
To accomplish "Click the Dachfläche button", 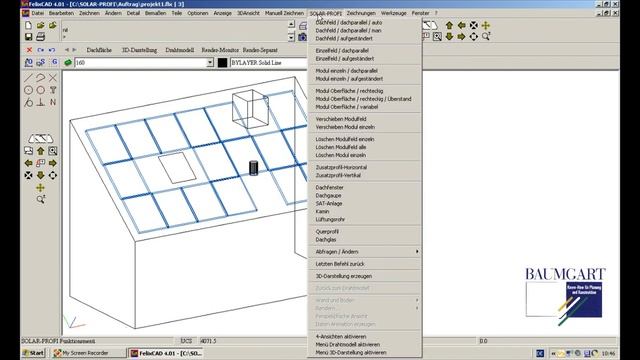I will tap(99, 50).
